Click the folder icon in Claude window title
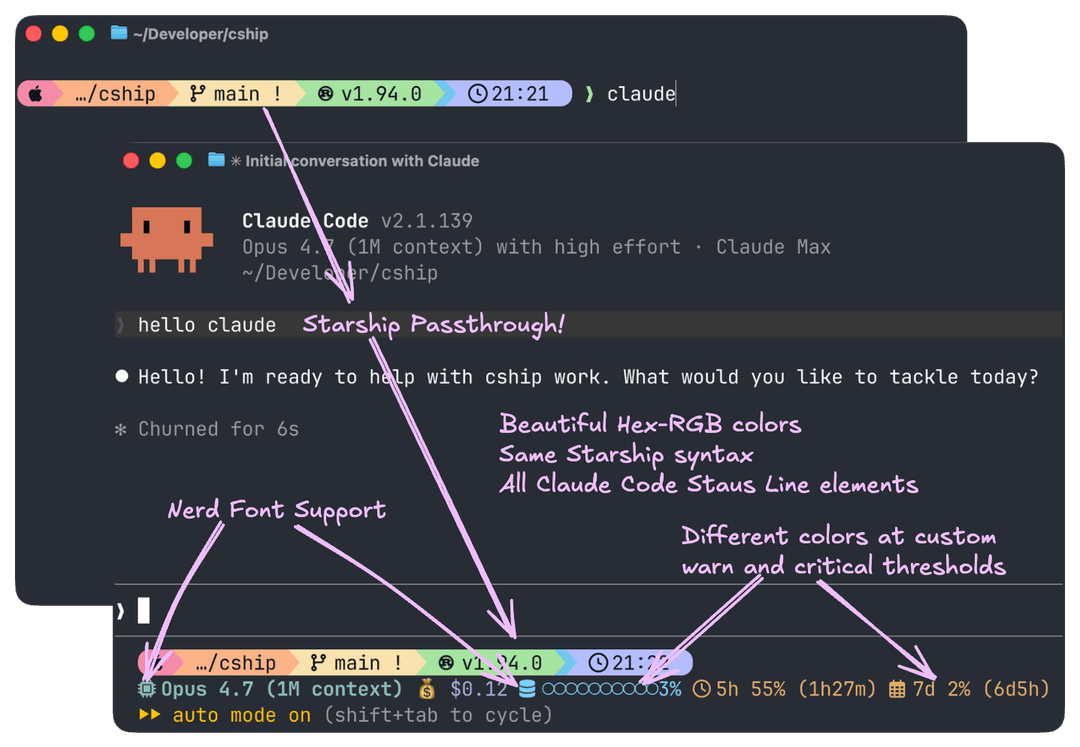Screen dimensions: 1080x747 216,160
